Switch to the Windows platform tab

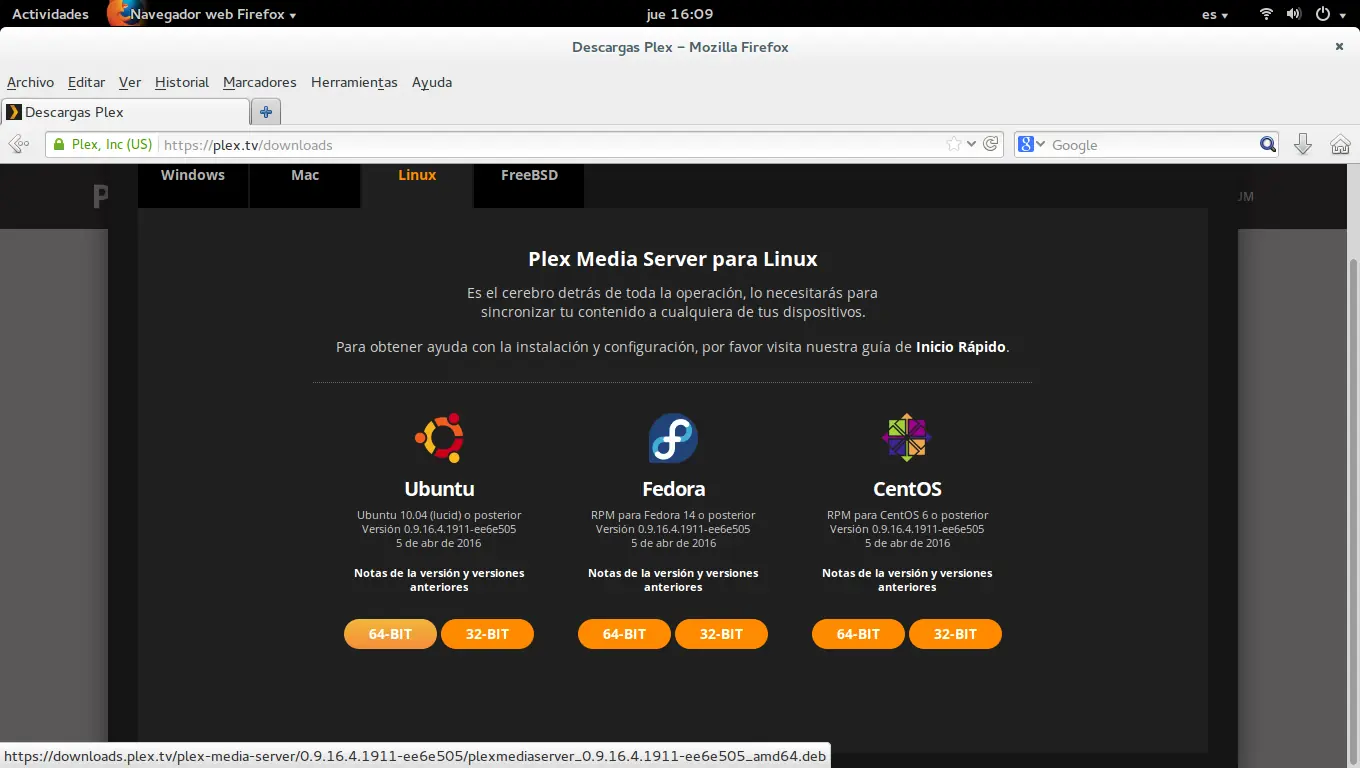click(193, 185)
